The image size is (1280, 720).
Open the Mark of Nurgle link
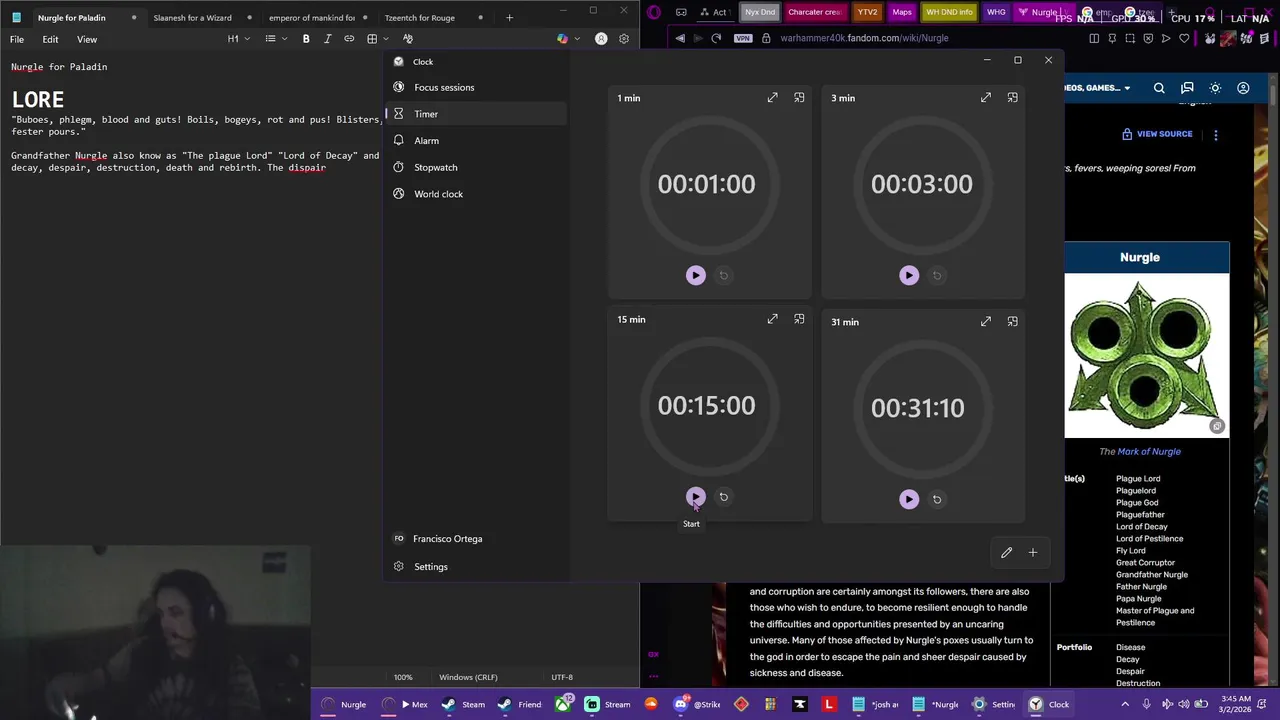[1148, 451]
